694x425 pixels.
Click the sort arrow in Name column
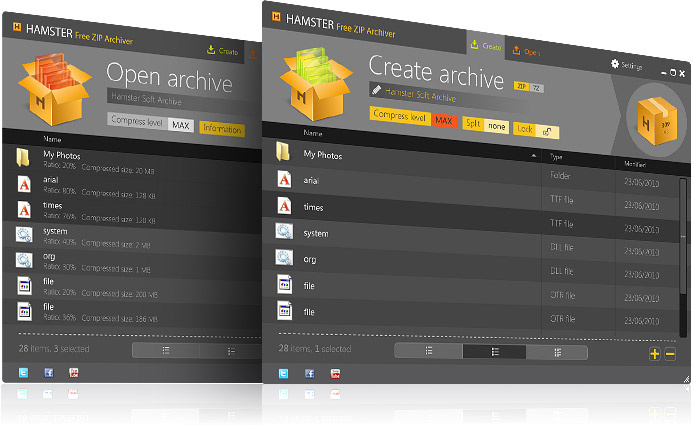coord(534,155)
